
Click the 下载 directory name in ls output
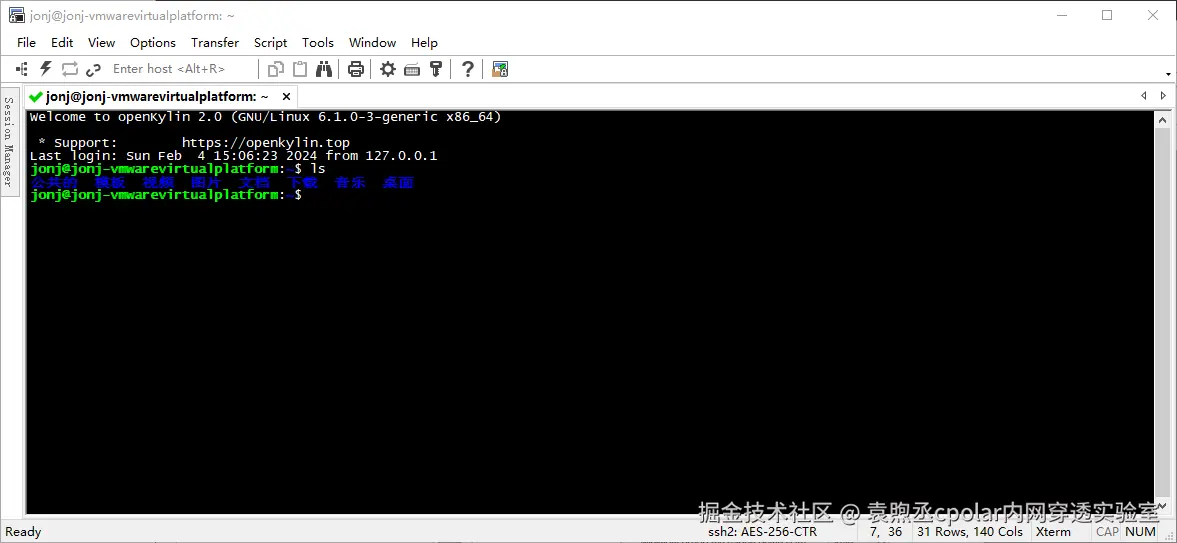[x=303, y=183]
